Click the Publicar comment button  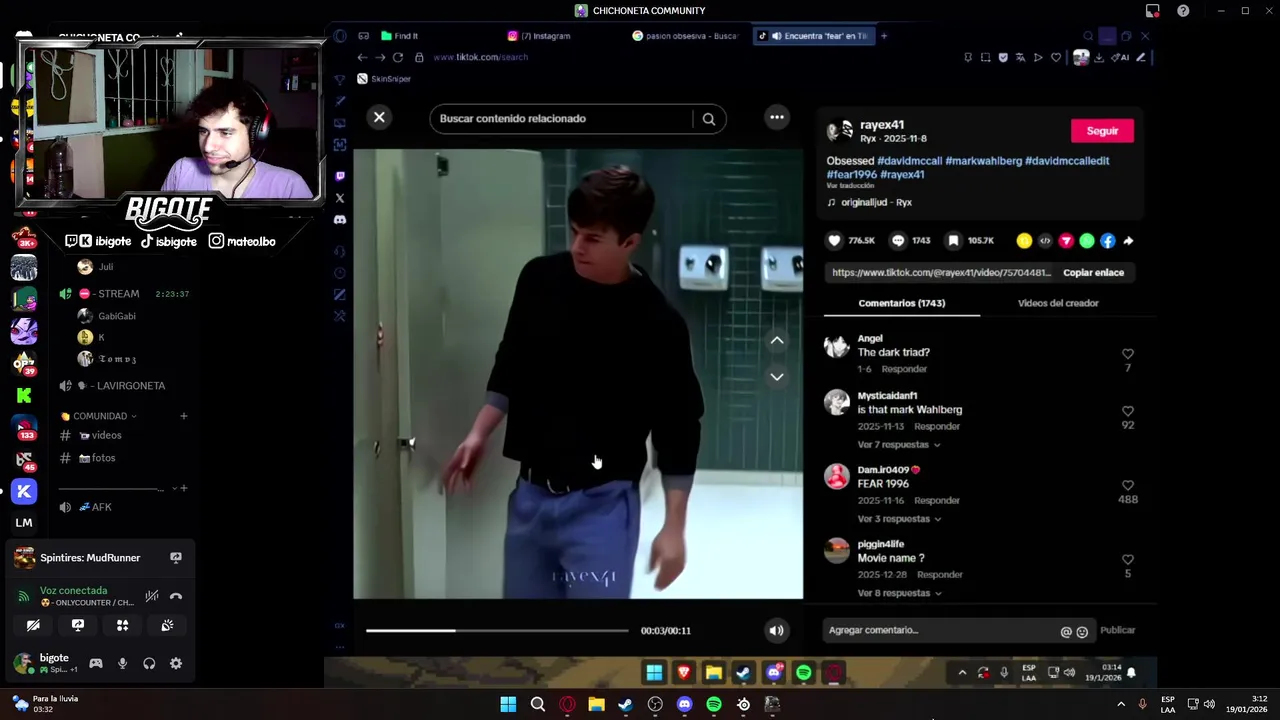pyautogui.click(x=1117, y=631)
